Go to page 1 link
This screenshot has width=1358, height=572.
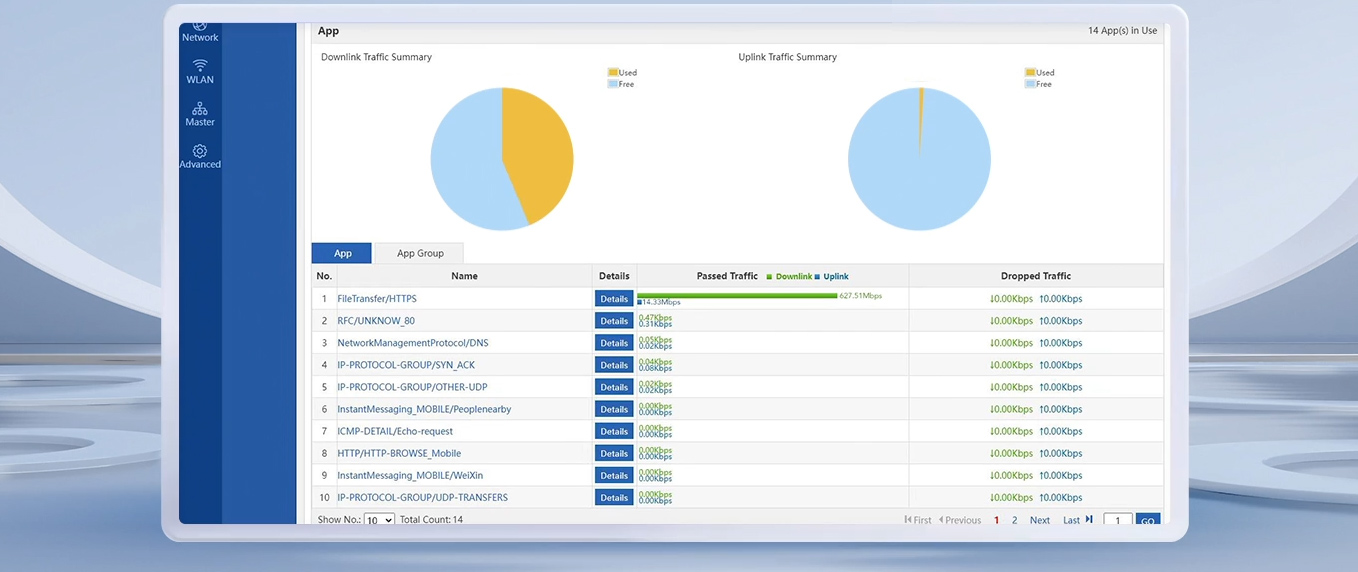point(996,520)
